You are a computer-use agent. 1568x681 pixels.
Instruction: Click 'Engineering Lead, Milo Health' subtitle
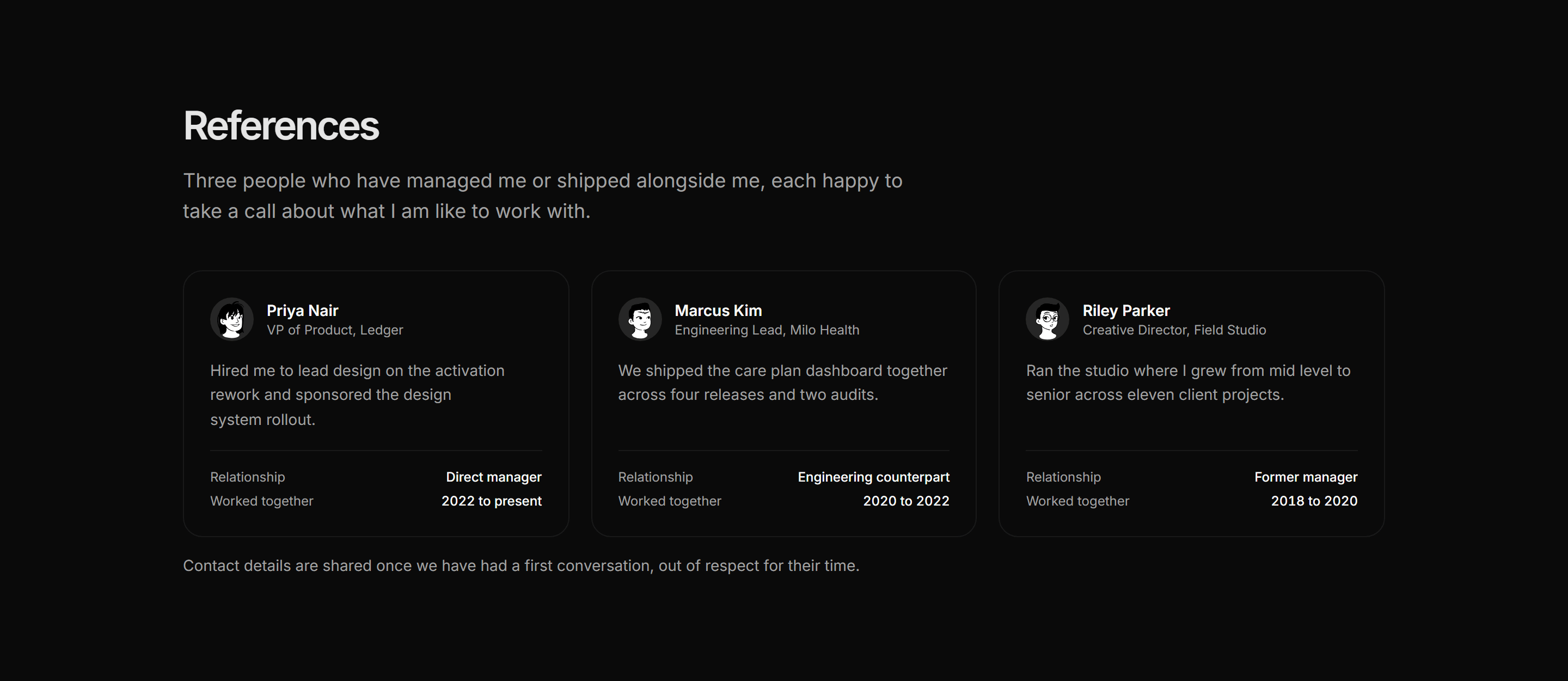(767, 330)
